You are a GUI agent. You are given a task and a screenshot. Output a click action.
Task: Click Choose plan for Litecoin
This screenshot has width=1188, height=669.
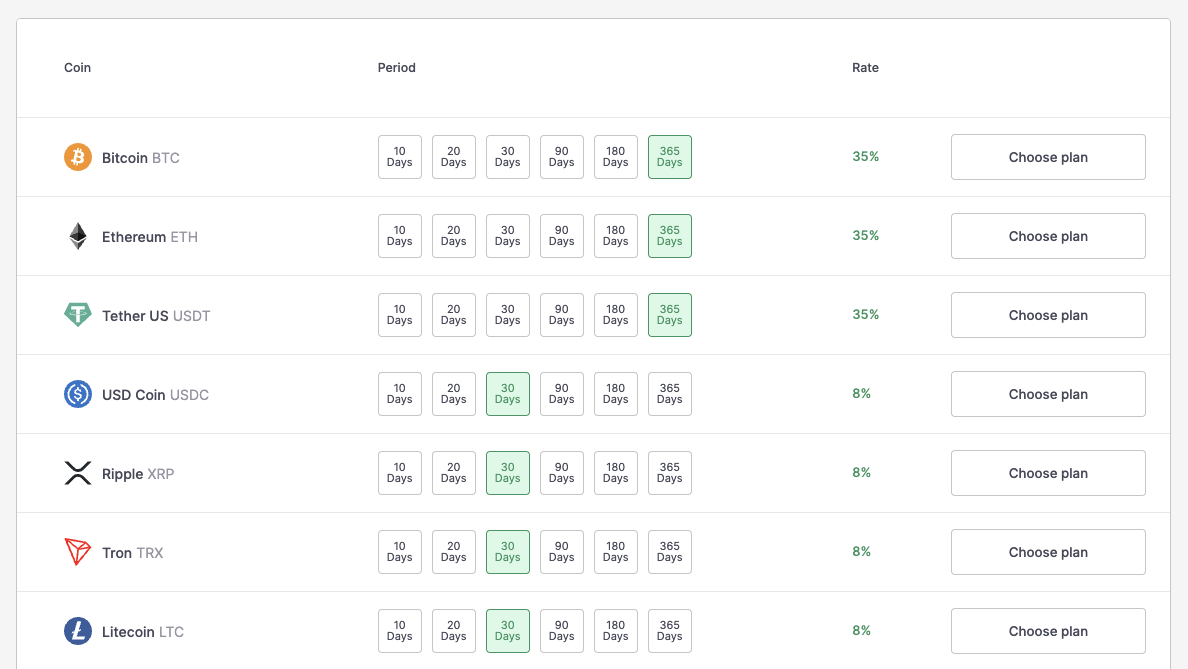(1048, 631)
